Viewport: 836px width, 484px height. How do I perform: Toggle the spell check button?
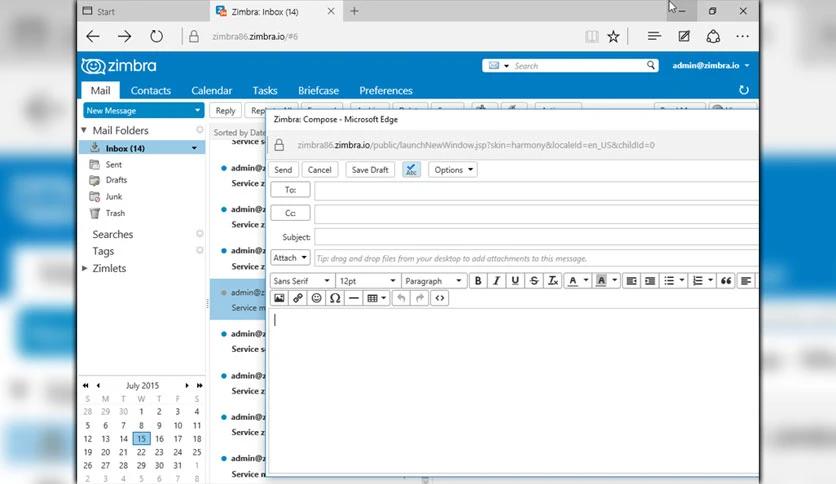point(411,170)
